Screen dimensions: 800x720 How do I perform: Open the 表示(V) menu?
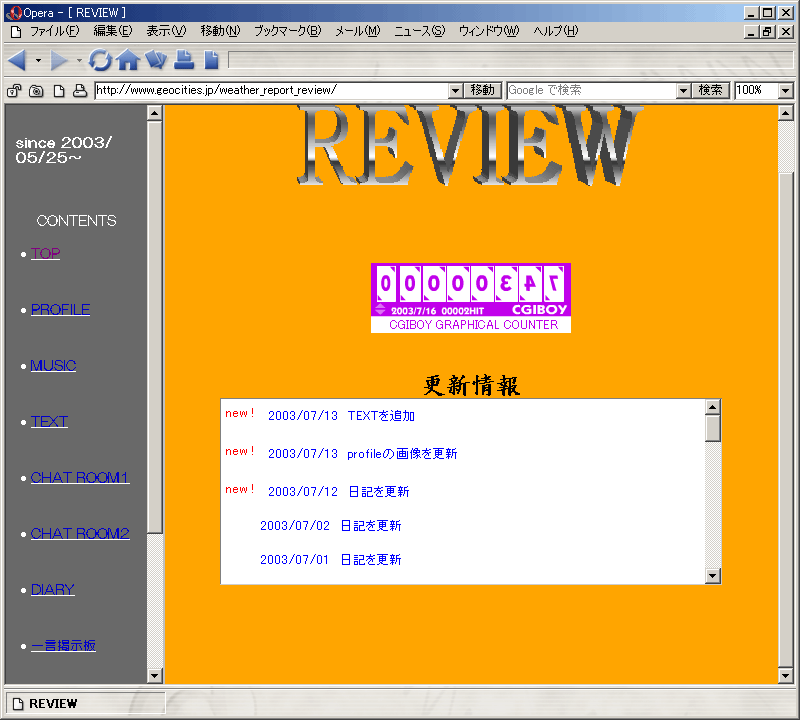pos(166,31)
